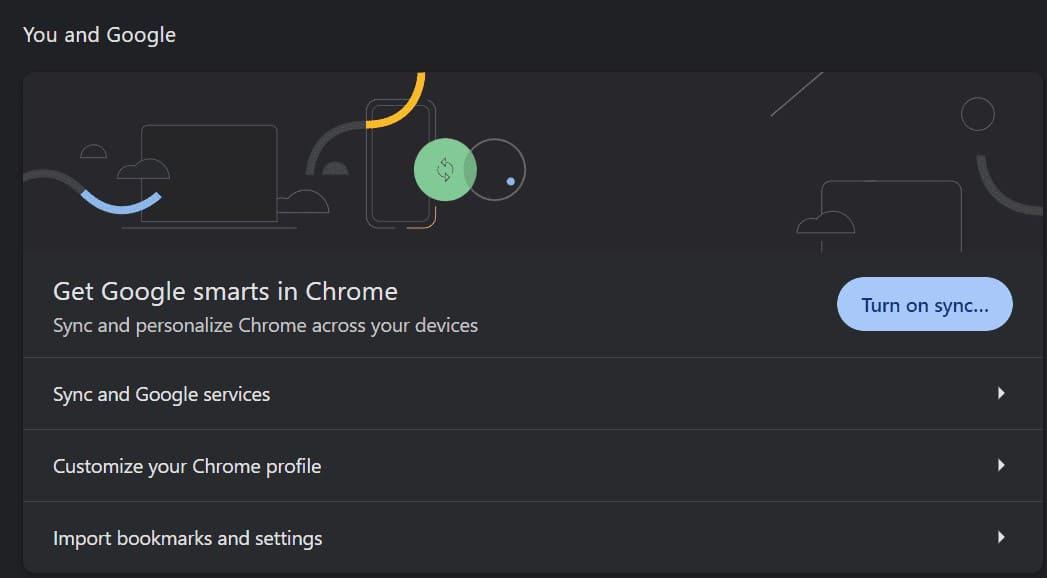The height and width of the screenshot is (578, 1047).
Task: Click the small blue dot in outlined circle
Action: pos(510,181)
